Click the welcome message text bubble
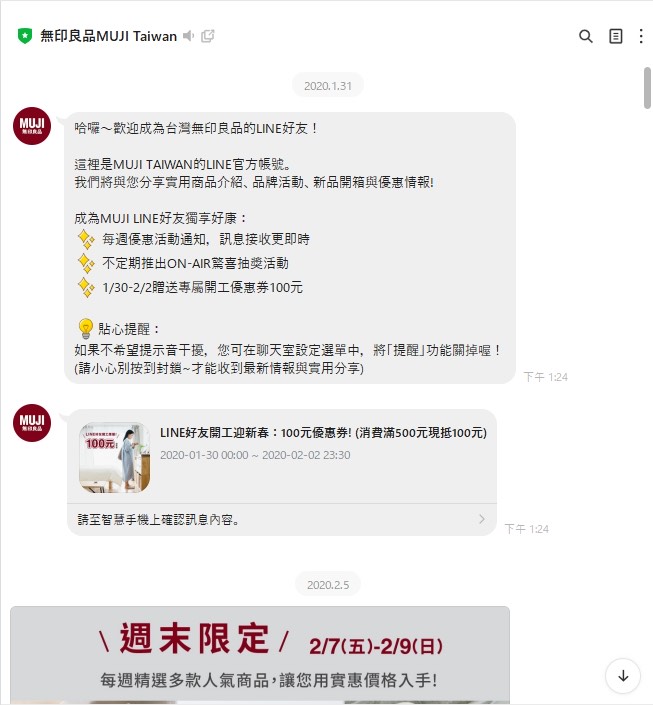 tap(290, 248)
